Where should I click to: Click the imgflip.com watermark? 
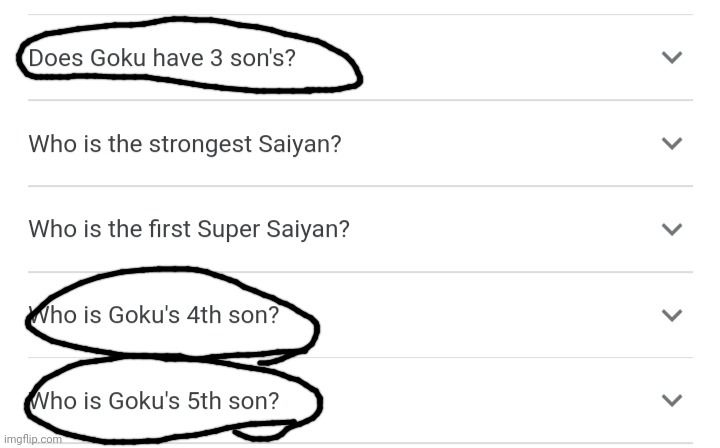33,439
